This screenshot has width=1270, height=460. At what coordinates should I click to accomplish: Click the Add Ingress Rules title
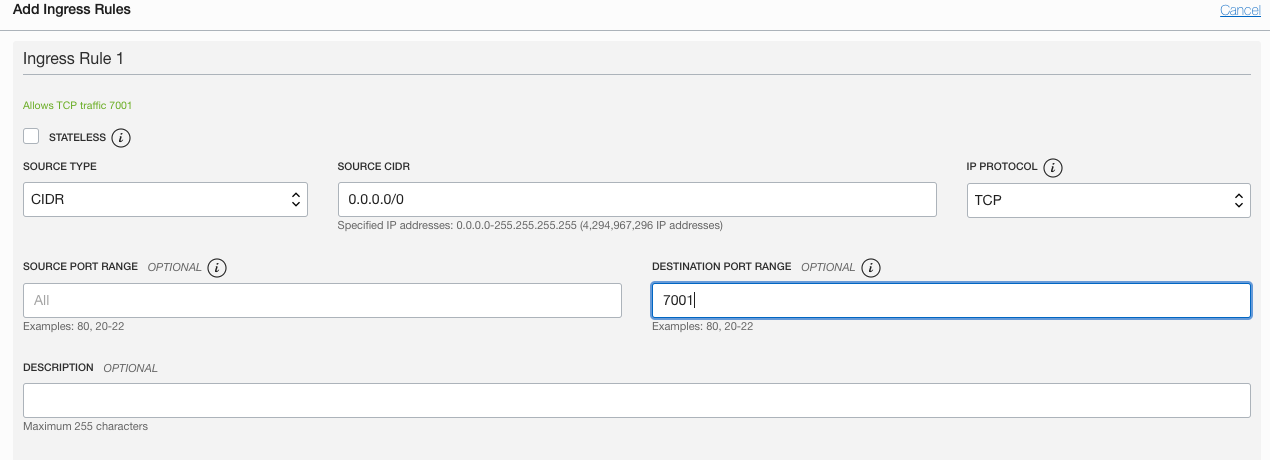click(72, 9)
